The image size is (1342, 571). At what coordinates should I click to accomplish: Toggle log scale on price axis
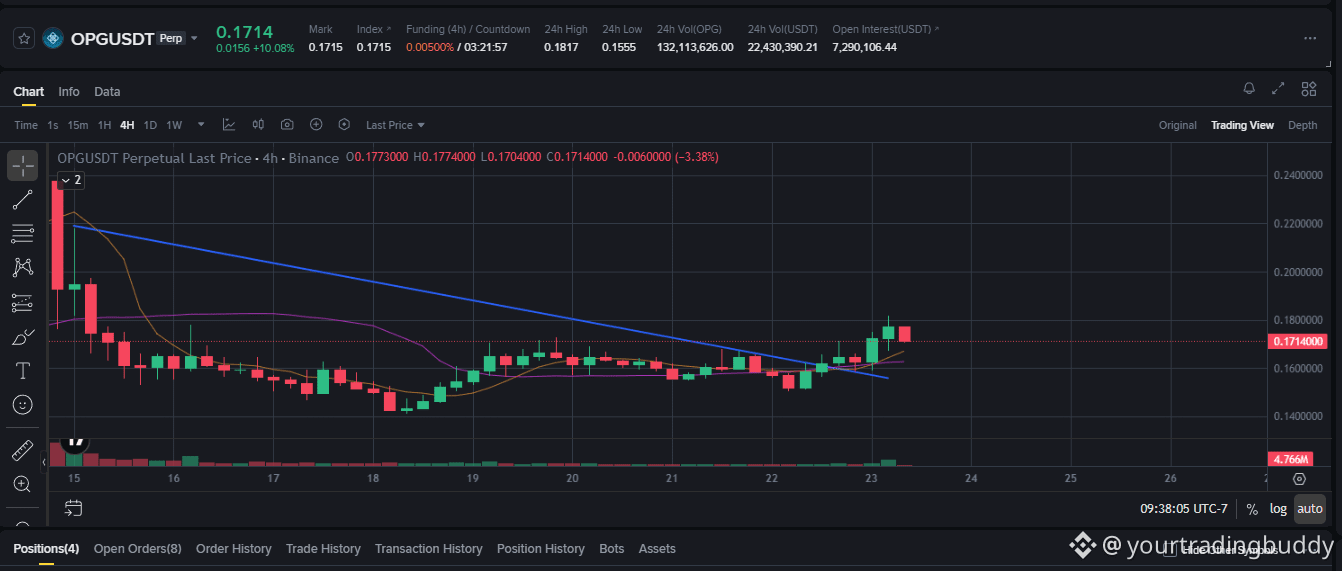1278,509
